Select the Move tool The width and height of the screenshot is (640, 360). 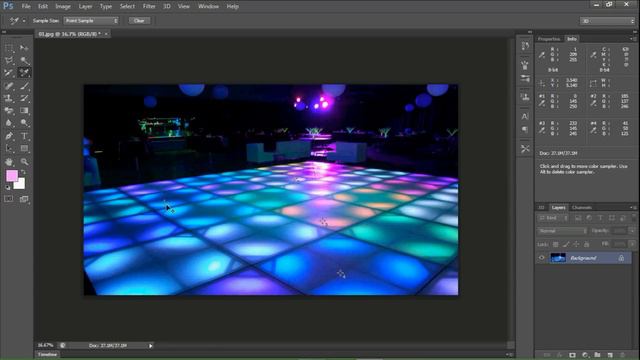coord(24,48)
